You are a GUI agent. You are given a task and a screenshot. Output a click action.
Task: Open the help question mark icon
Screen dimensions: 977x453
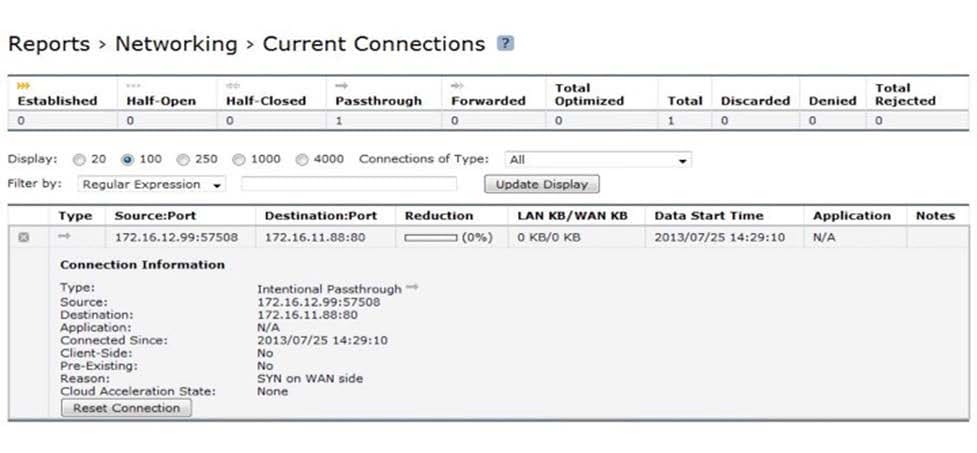click(x=505, y=43)
